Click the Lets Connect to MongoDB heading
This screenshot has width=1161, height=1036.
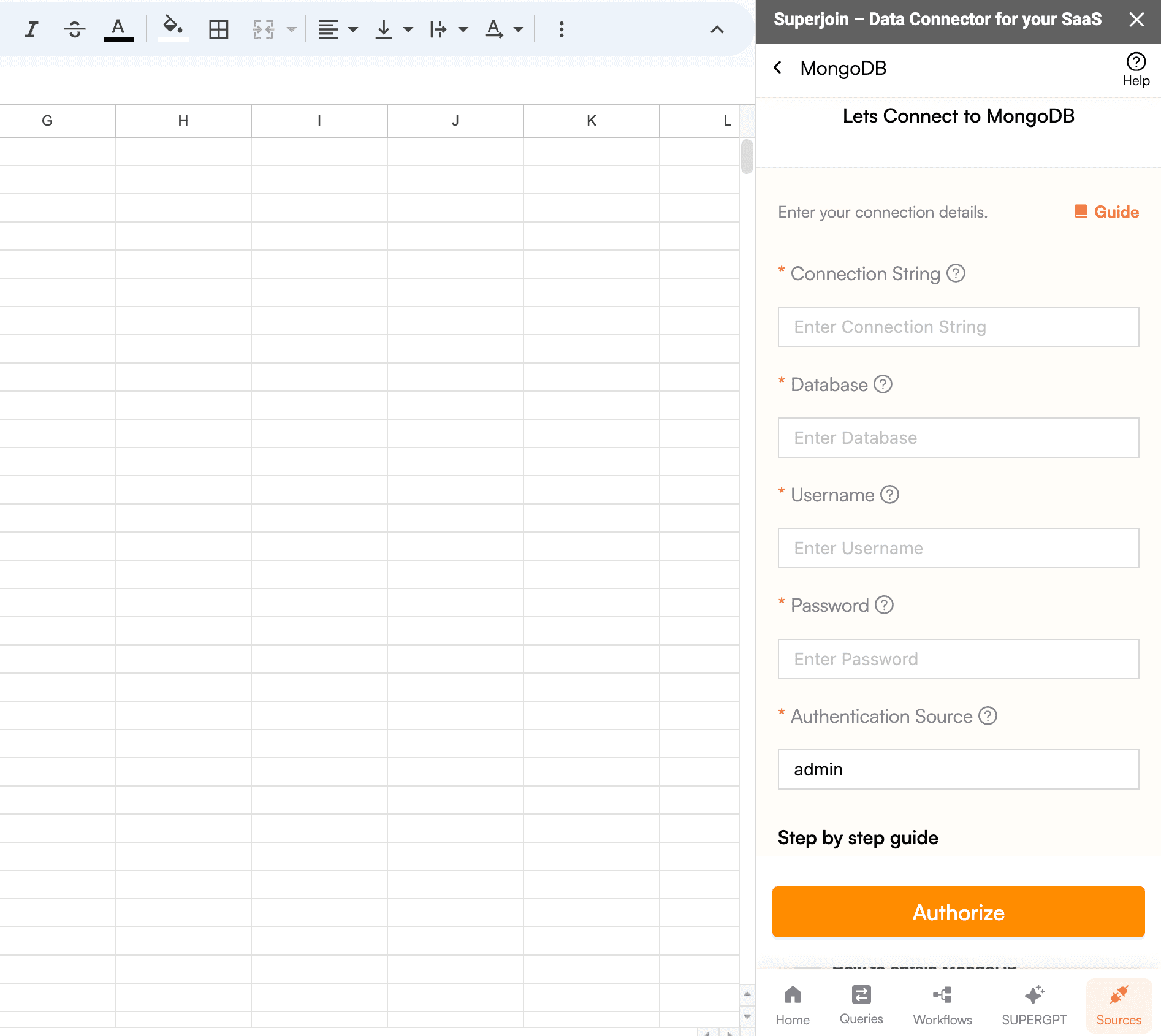pyautogui.click(x=958, y=116)
